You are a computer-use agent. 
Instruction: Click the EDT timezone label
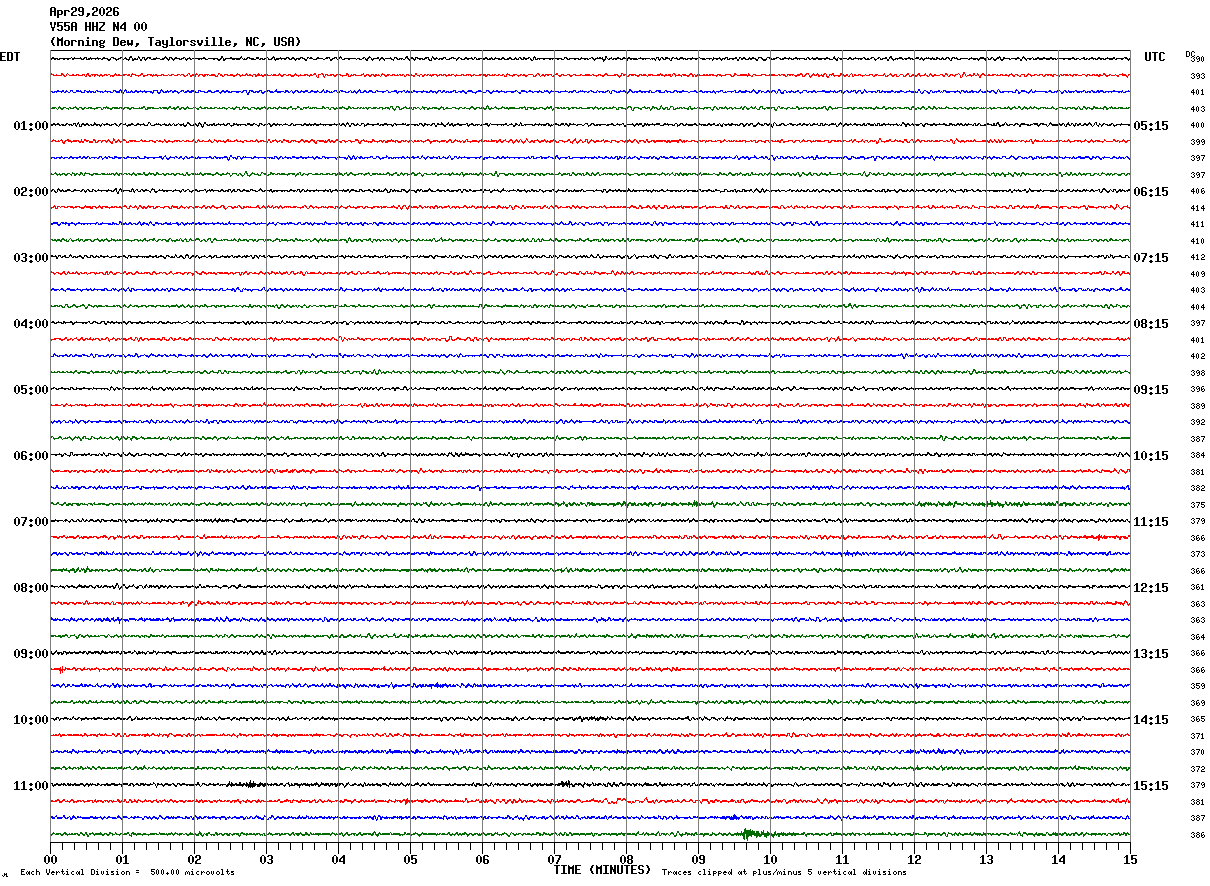(x=10, y=57)
